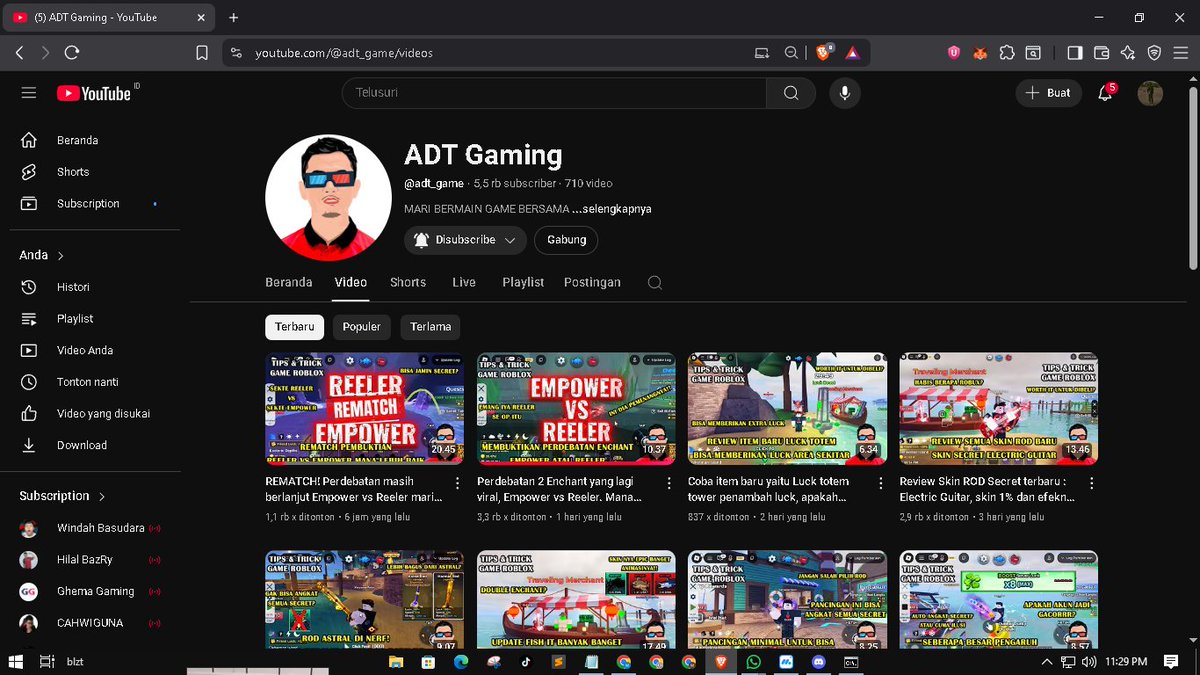Open the browser main menu
This screenshot has height=675, width=1200.
[1180, 53]
